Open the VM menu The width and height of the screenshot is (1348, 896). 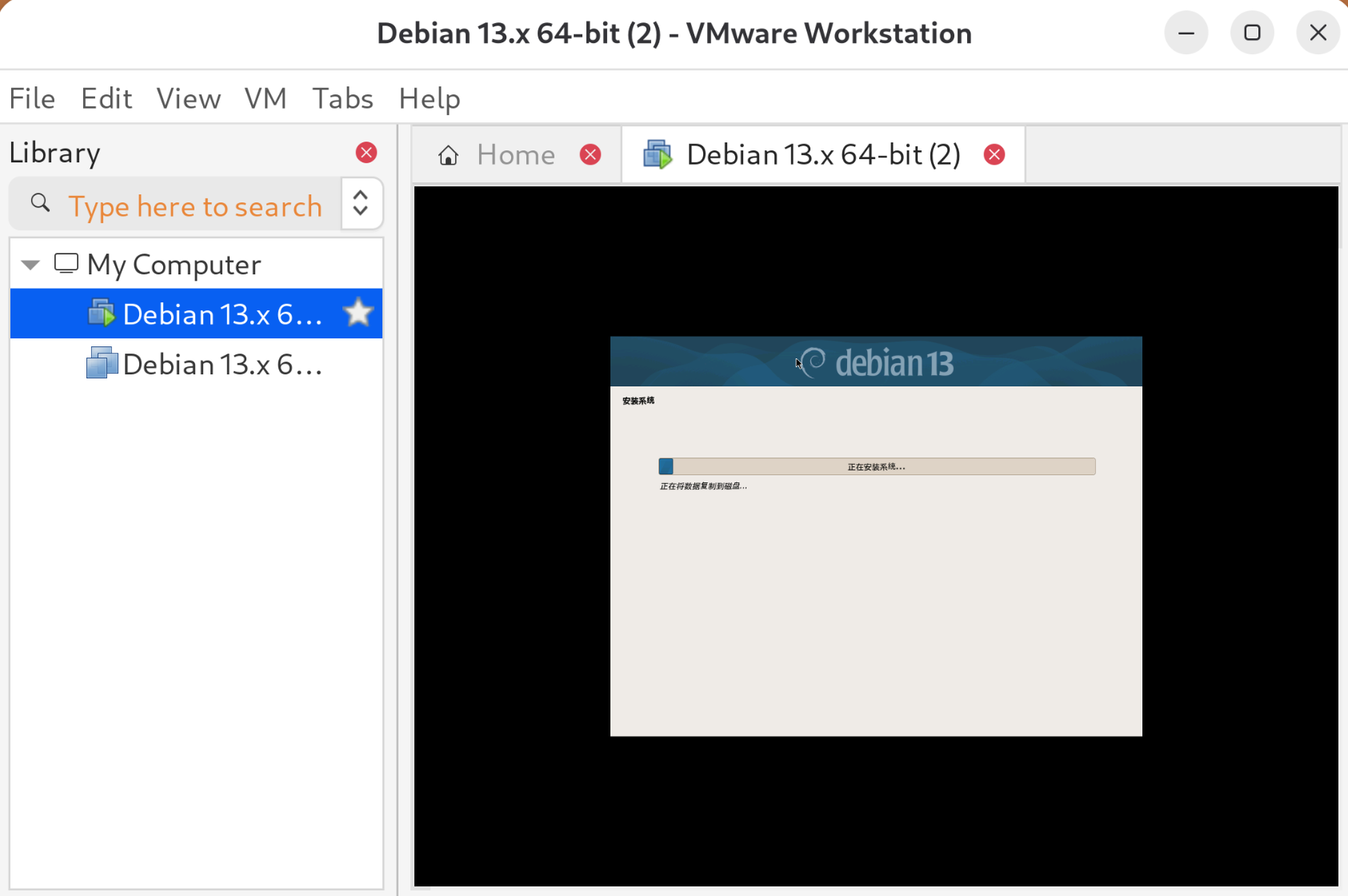(266, 98)
